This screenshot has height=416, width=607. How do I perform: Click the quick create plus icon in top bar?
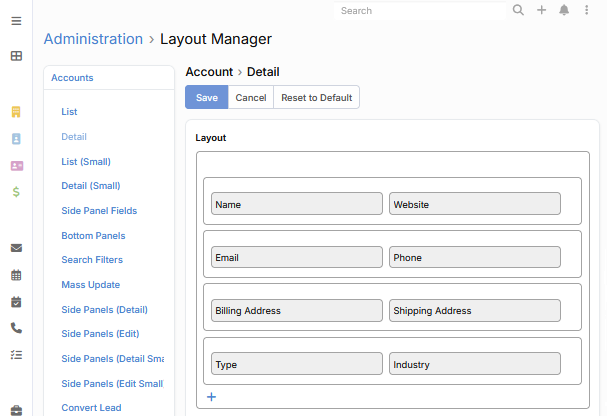tap(541, 10)
